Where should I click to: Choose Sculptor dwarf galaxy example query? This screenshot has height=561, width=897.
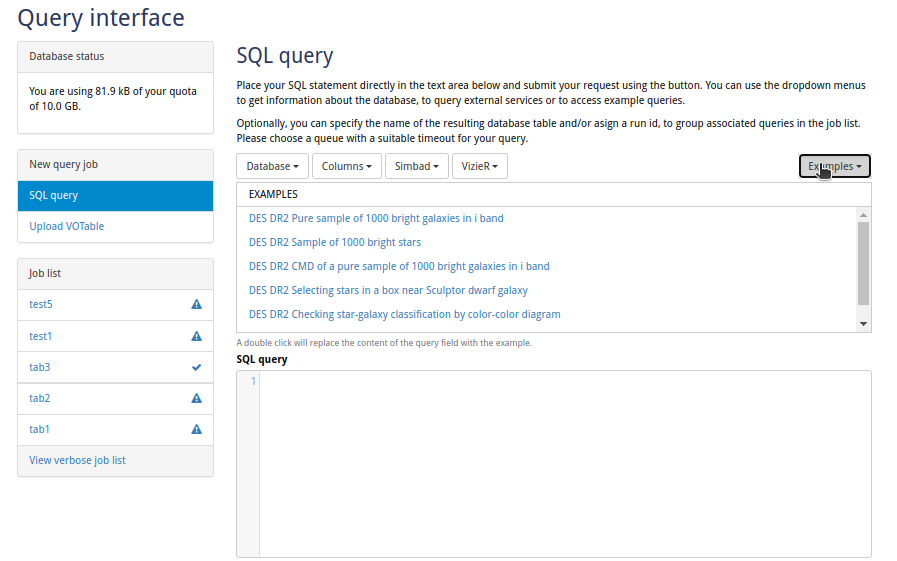click(x=388, y=290)
